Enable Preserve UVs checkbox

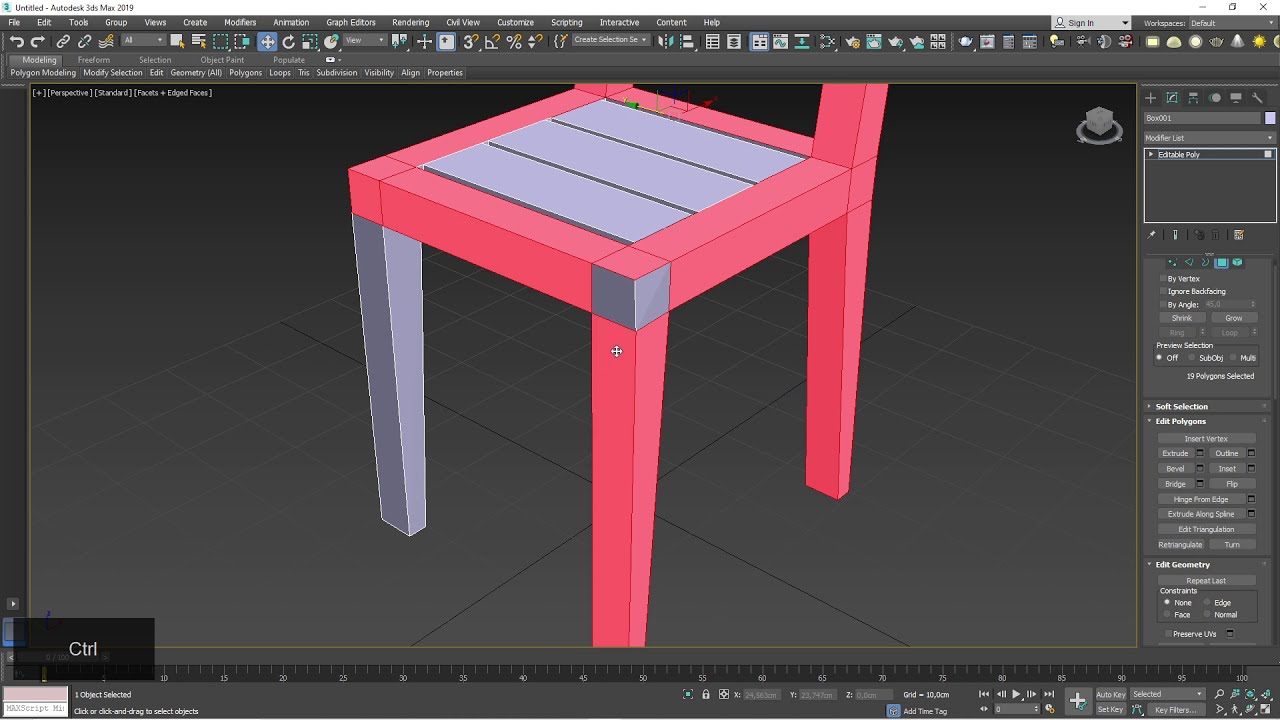point(1168,634)
